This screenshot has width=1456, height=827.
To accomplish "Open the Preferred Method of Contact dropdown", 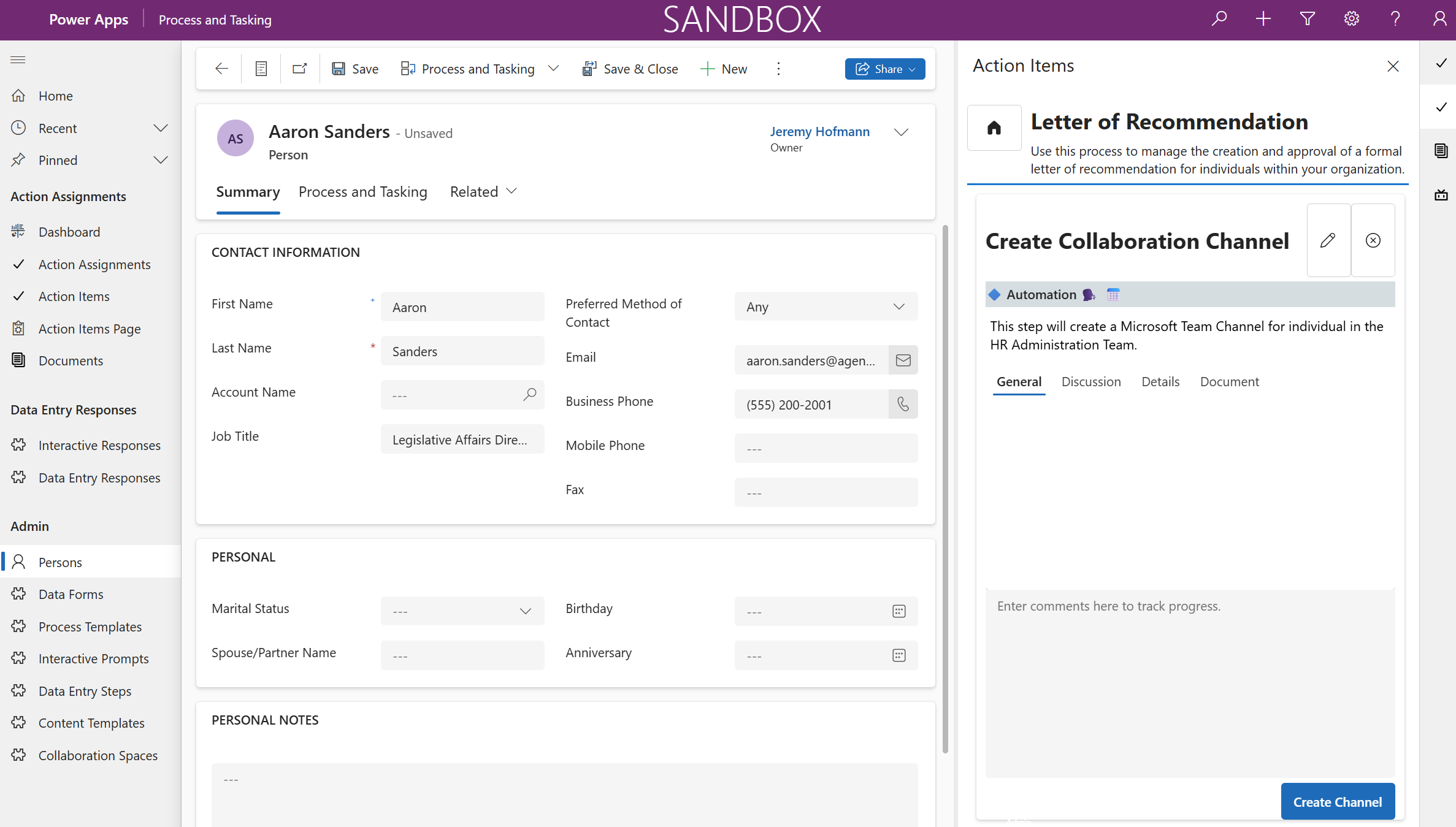I will pyautogui.click(x=826, y=307).
